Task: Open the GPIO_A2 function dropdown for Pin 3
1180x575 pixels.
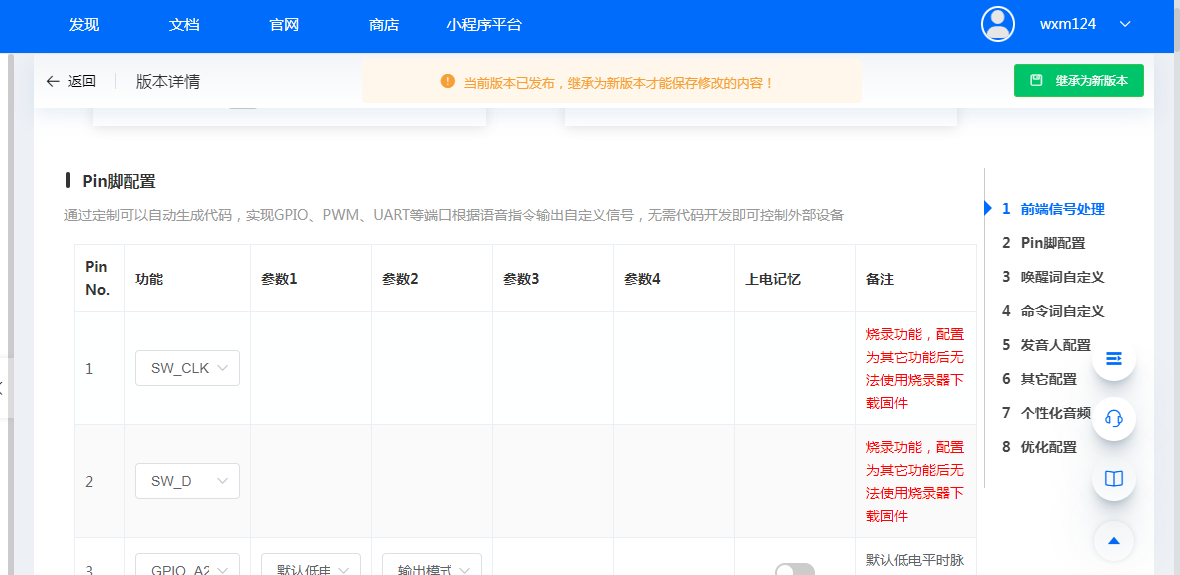Action: 187,564
